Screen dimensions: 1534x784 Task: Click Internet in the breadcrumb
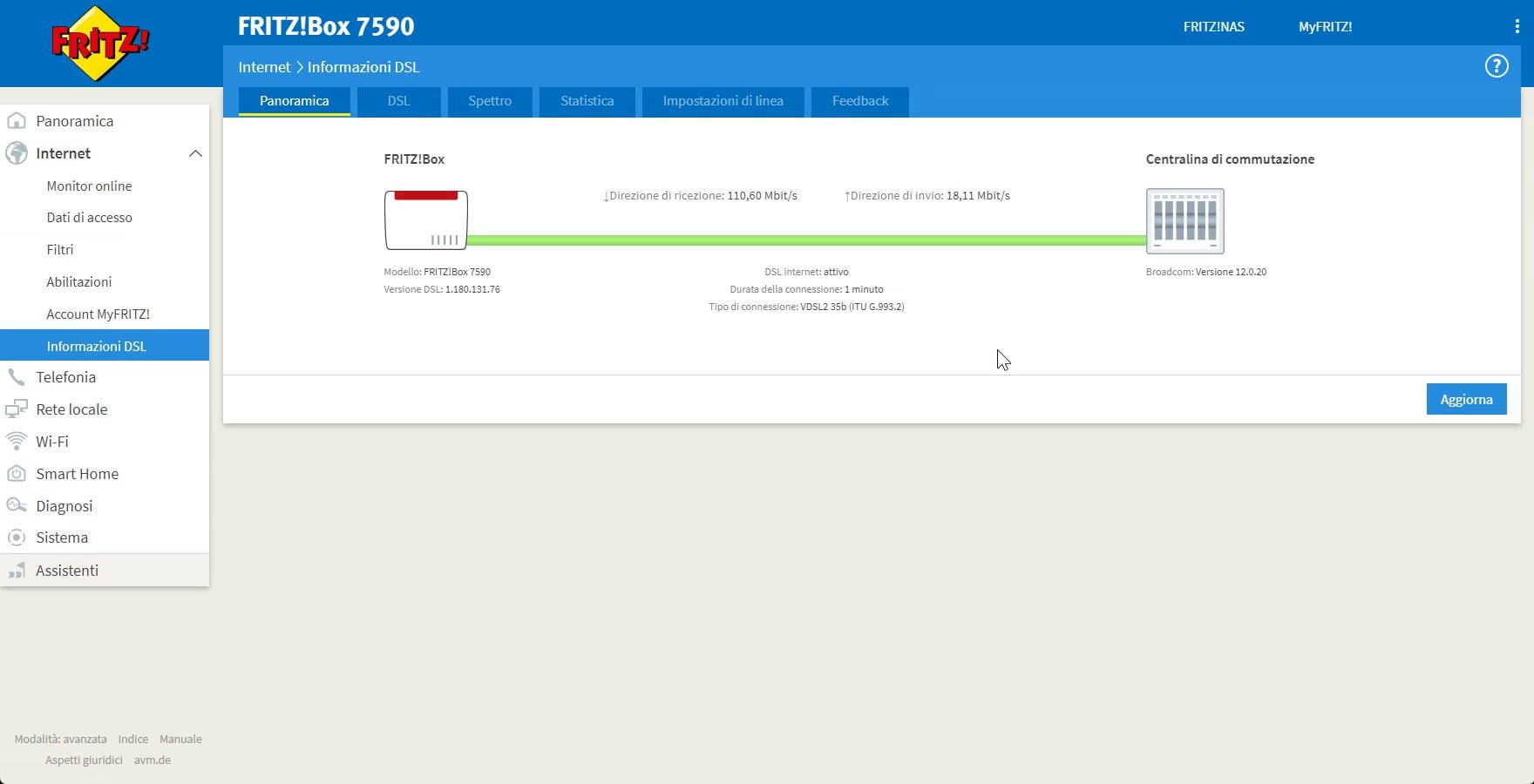point(264,67)
